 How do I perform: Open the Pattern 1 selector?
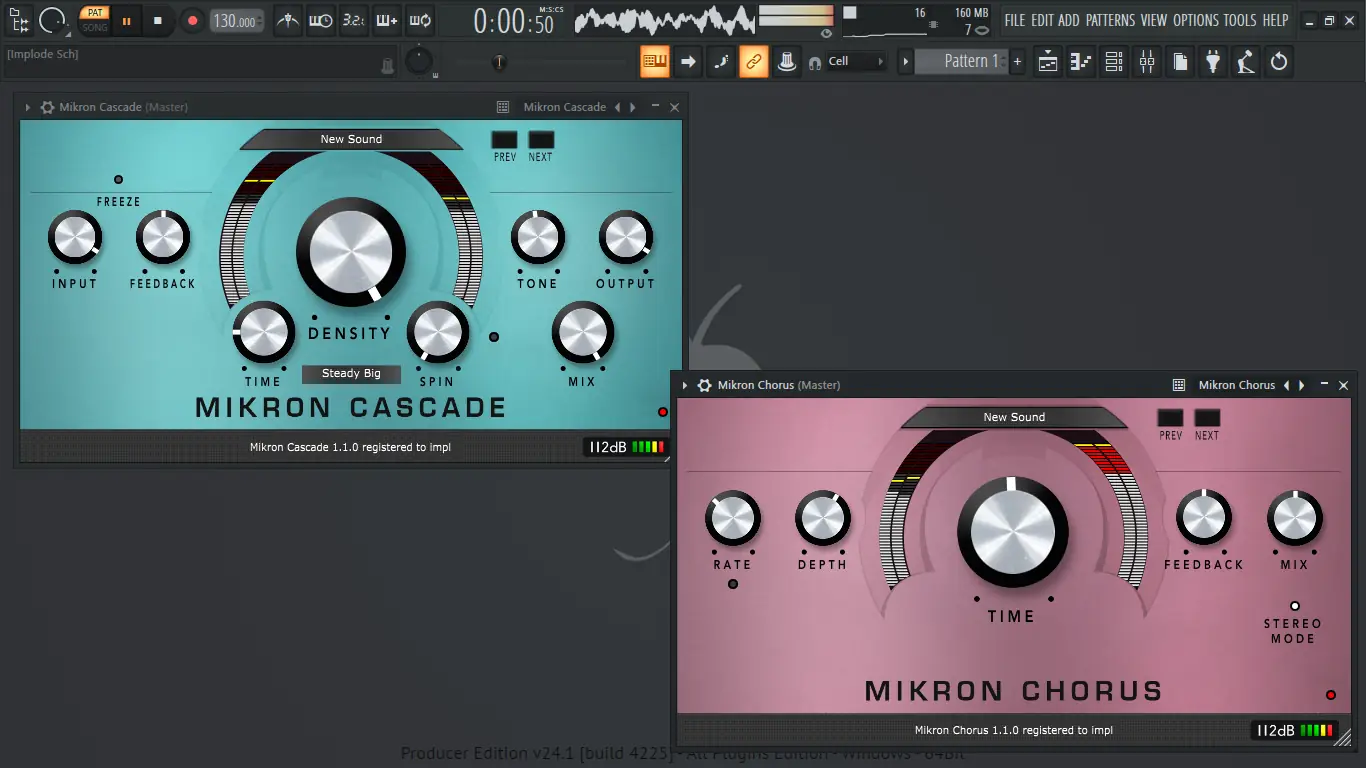point(960,61)
